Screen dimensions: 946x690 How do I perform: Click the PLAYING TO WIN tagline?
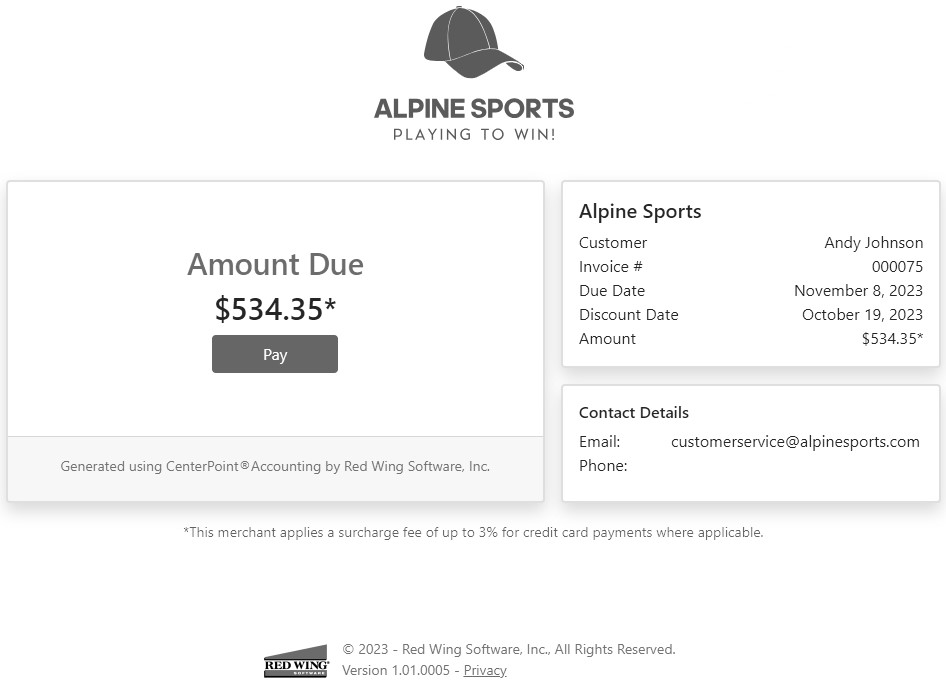[474, 134]
